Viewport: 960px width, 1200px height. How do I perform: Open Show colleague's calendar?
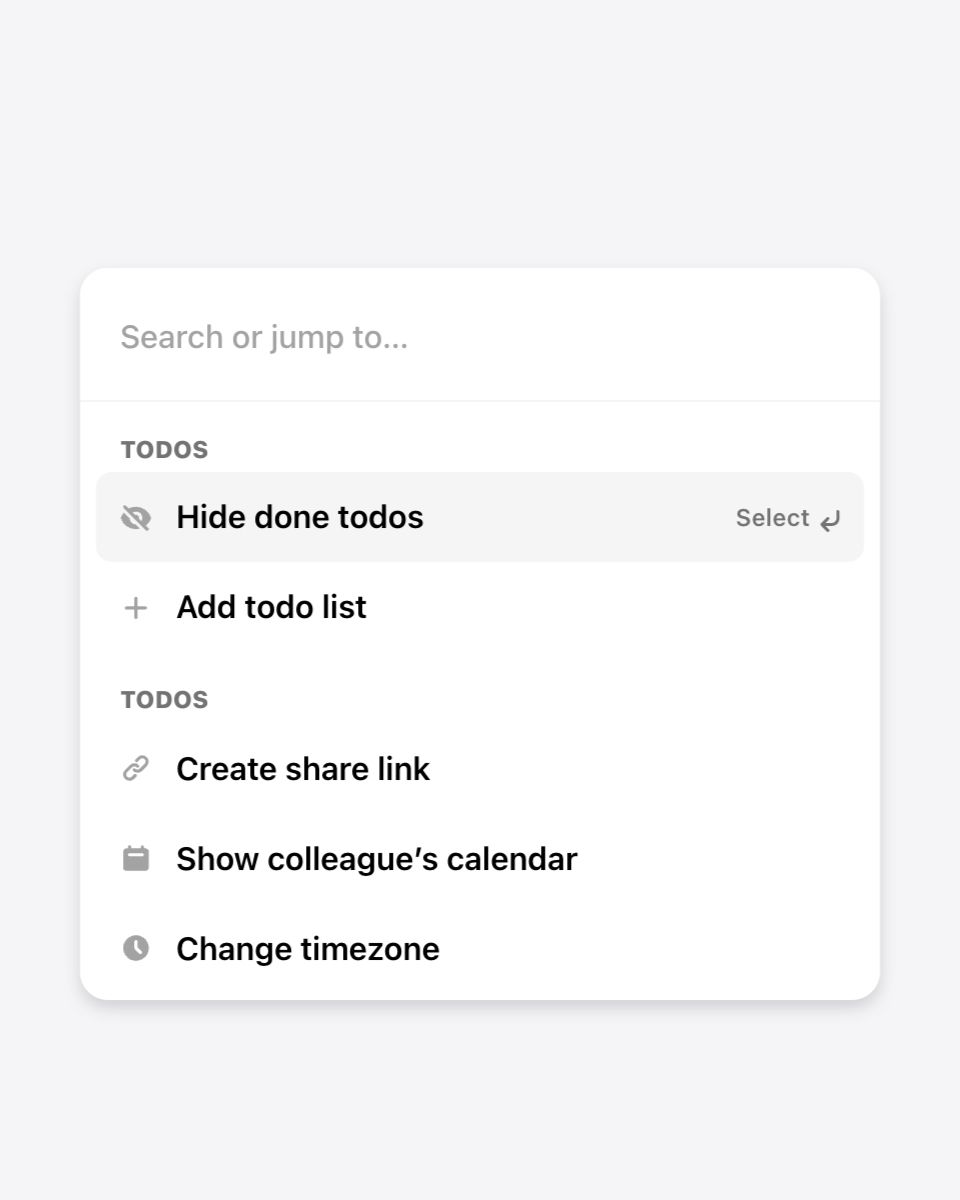[480, 859]
